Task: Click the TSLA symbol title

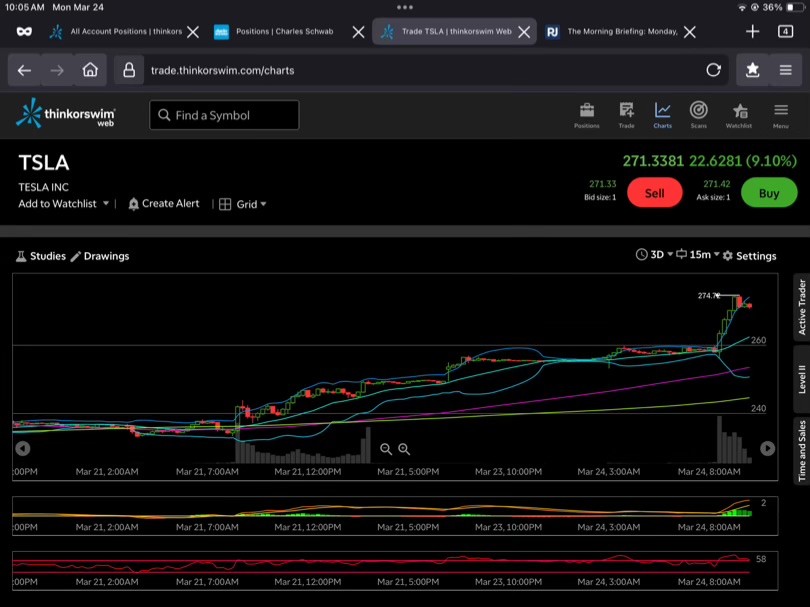Action: point(44,163)
